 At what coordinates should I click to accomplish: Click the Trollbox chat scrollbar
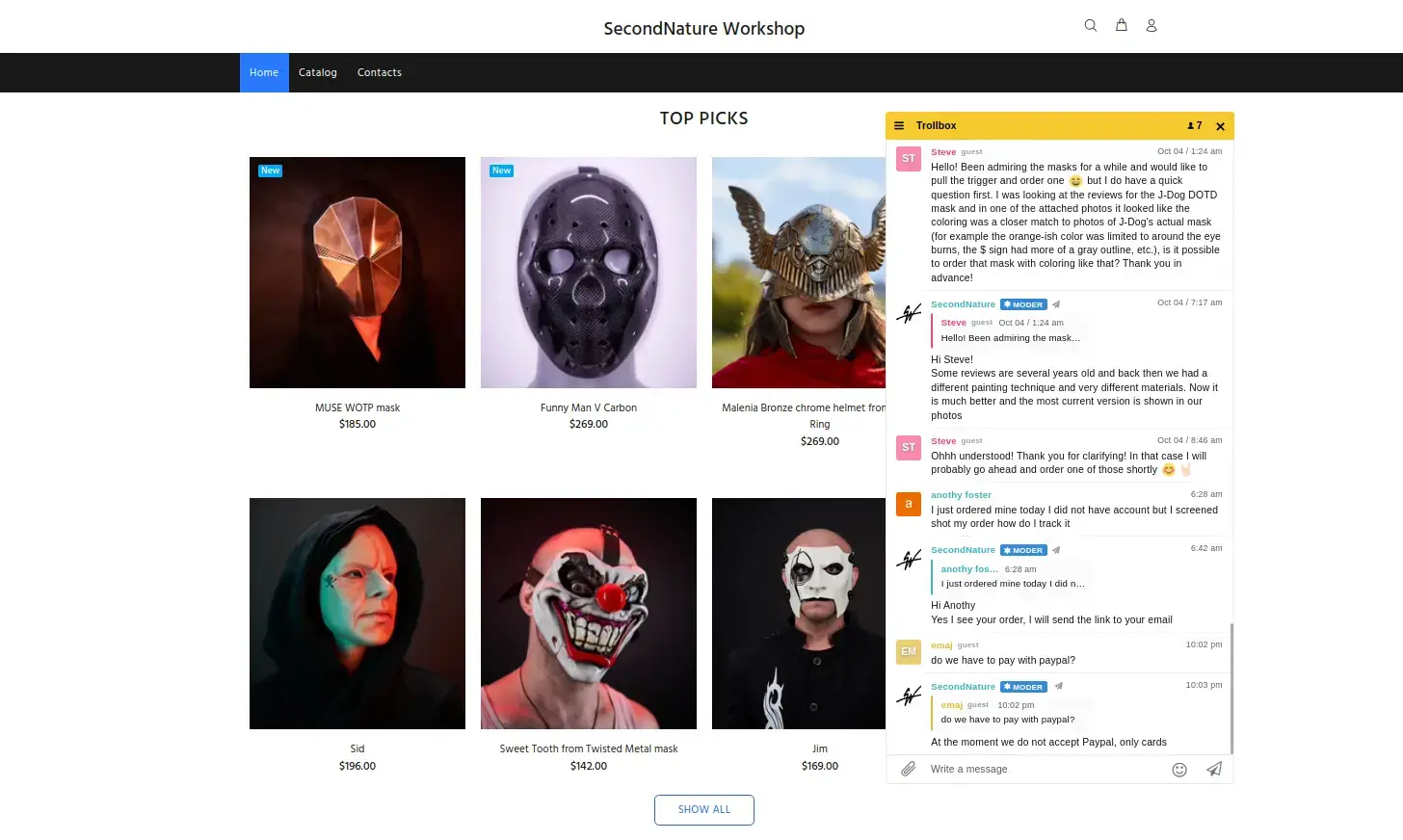click(1231, 689)
